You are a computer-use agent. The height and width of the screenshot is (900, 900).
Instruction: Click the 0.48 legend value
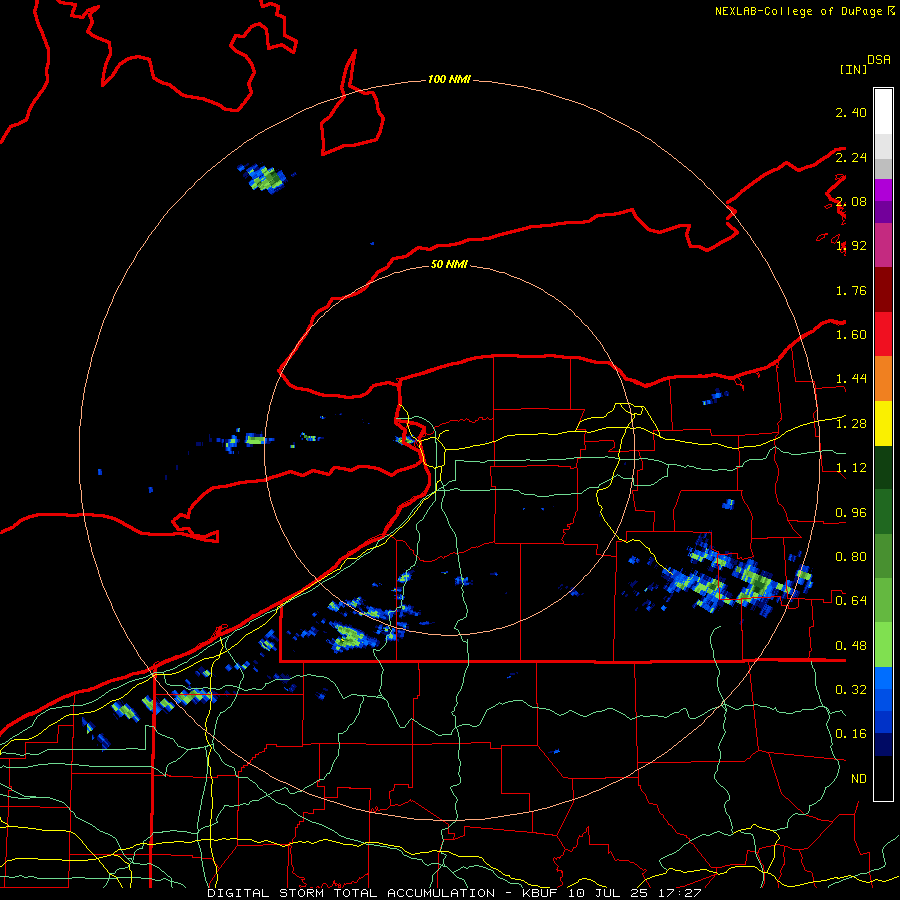coord(851,646)
